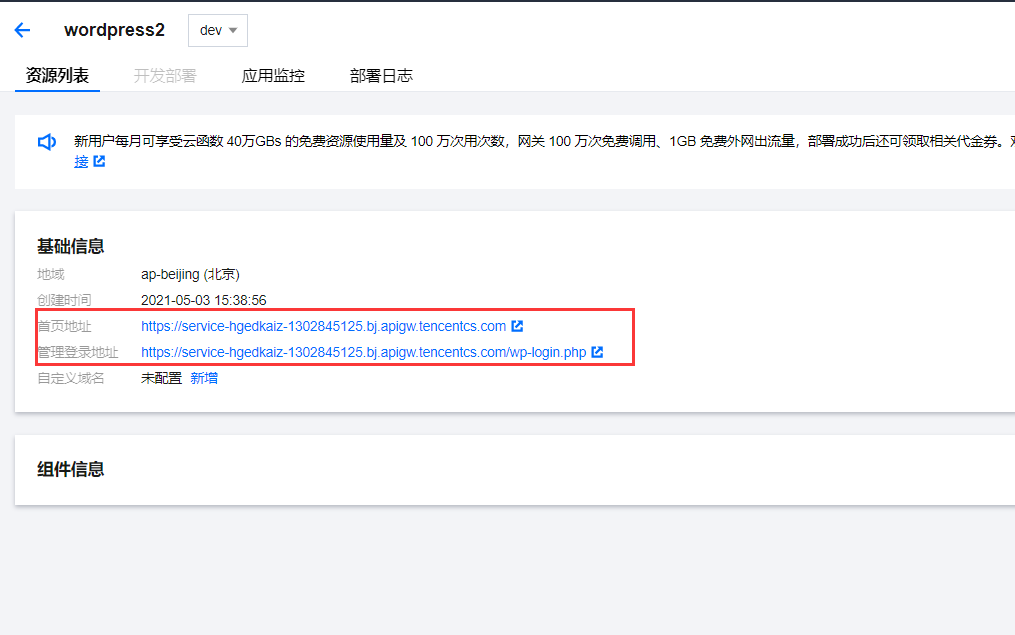Click the 基础信息 section heading

71,247
